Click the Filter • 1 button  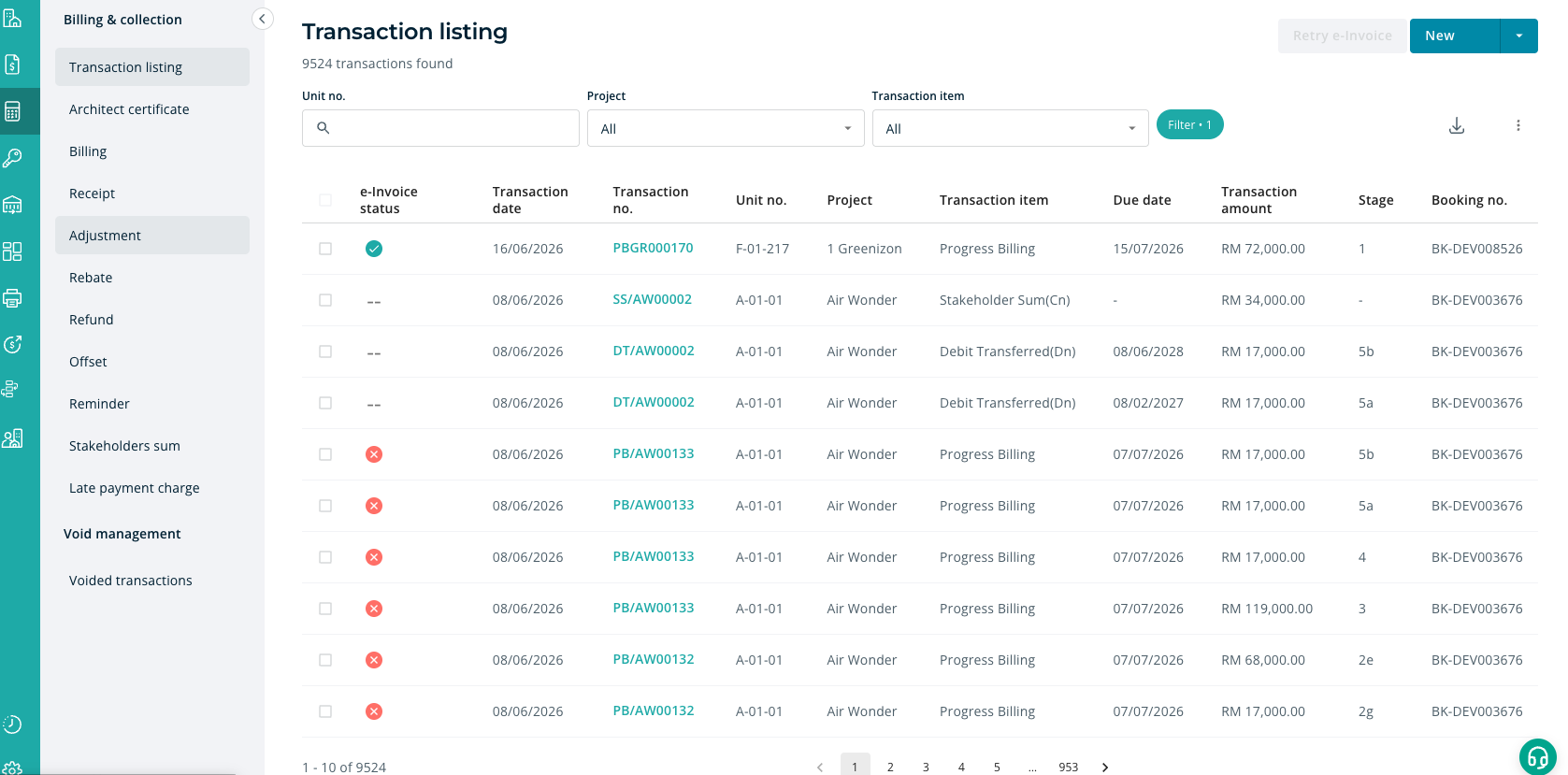(1189, 124)
